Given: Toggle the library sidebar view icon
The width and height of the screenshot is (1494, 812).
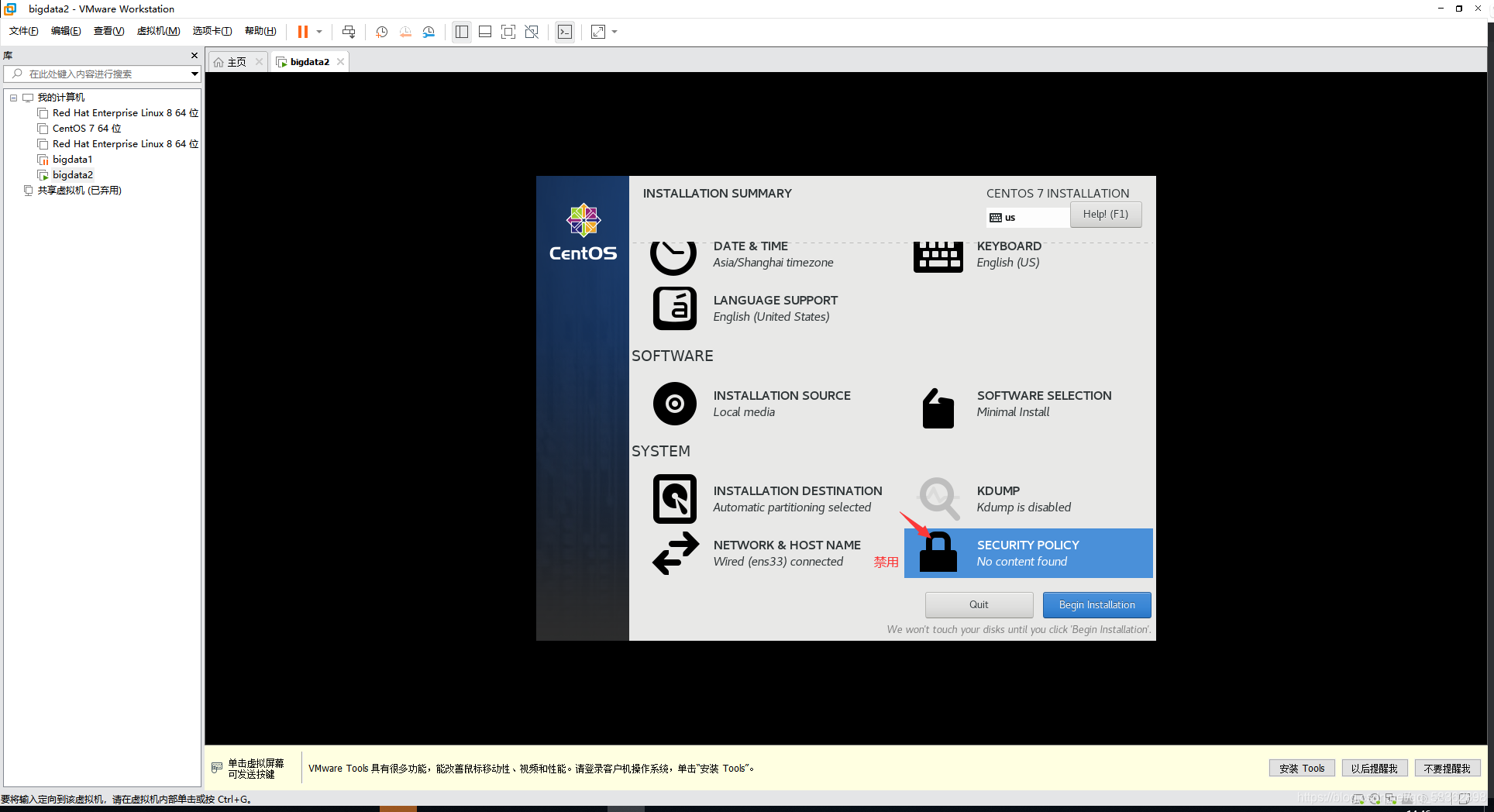Looking at the screenshot, I should (462, 32).
